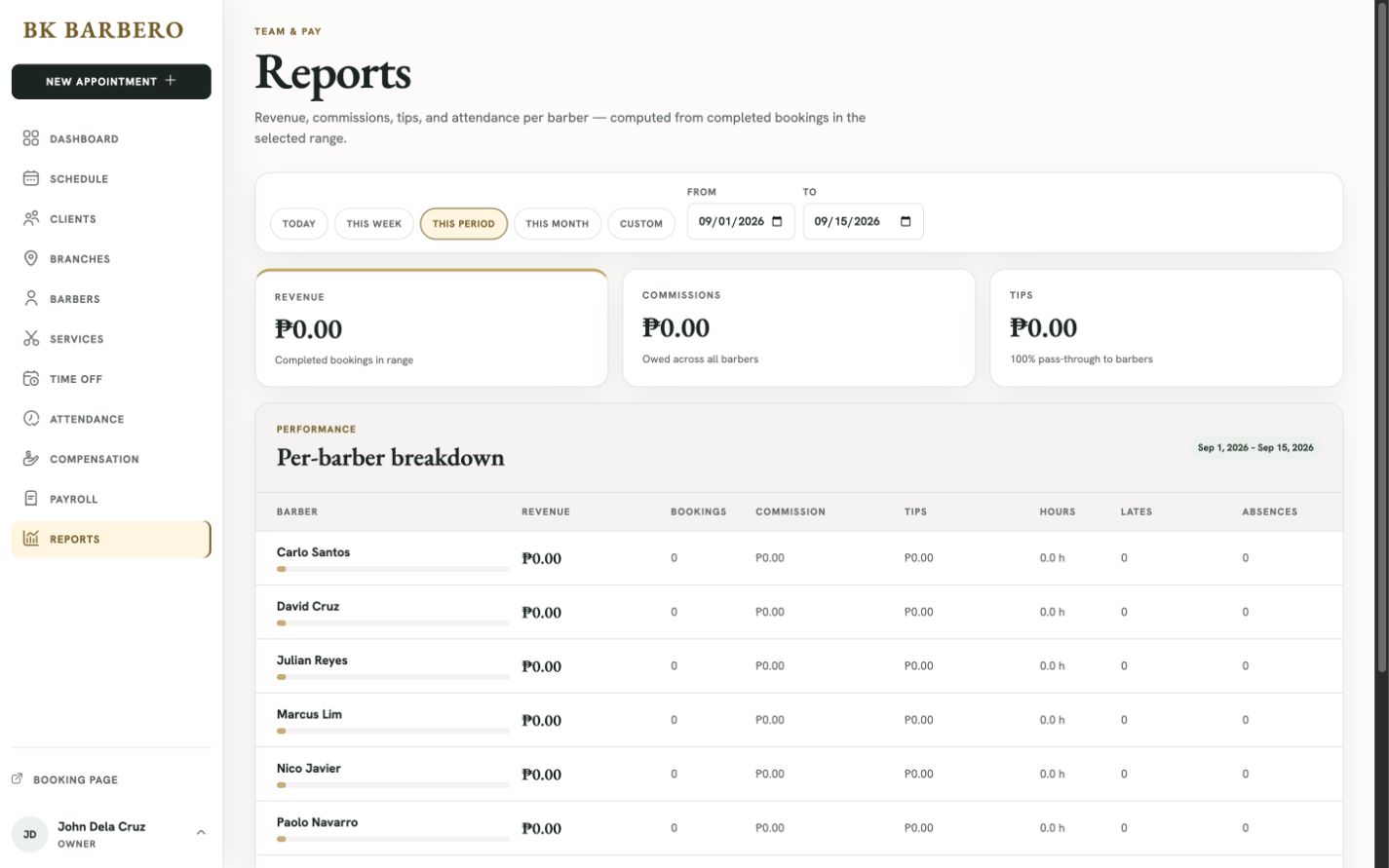Click Carlo Santos revenue progress bar
This screenshot has height=868, width=1389.
tap(393, 569)
